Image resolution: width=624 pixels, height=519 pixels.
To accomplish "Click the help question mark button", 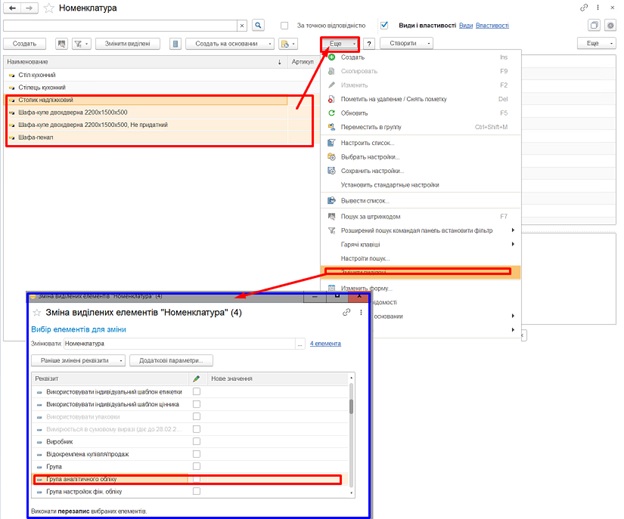I will [369, 44].
